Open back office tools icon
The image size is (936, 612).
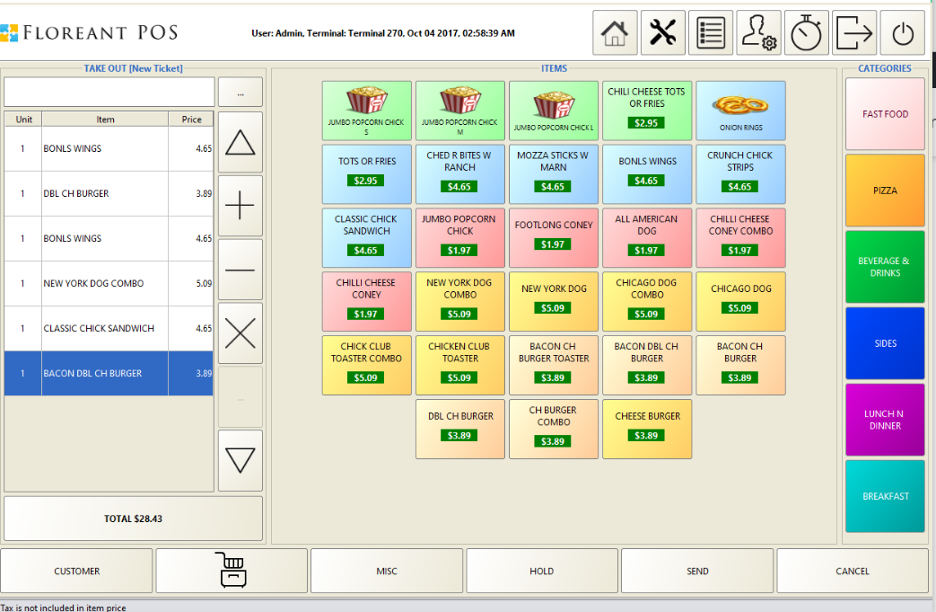(x=661, y=32)
